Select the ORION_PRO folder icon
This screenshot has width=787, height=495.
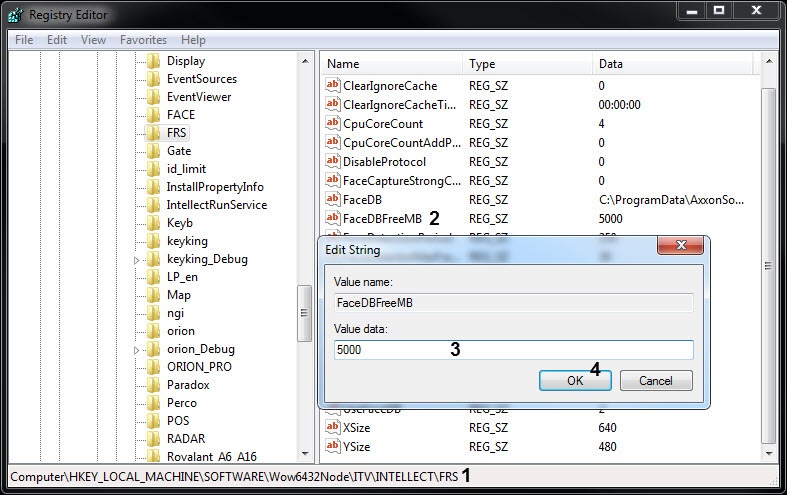[153, 367]
